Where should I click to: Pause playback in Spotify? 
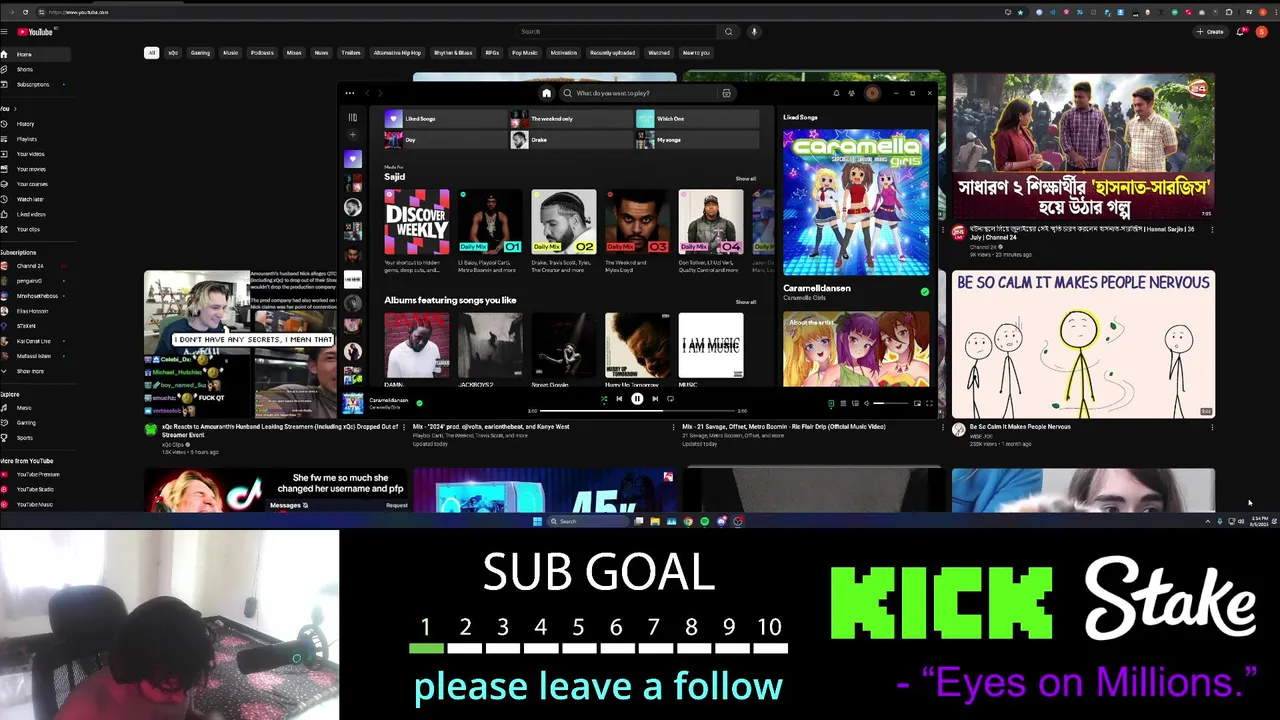pos(637,398)
